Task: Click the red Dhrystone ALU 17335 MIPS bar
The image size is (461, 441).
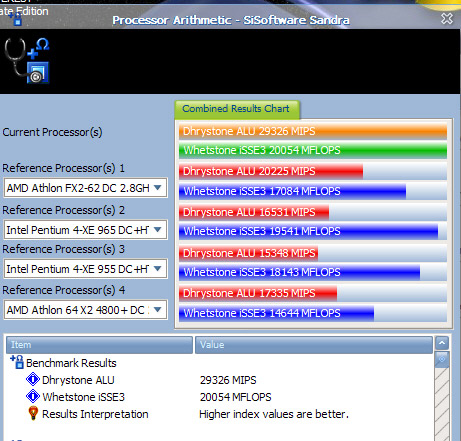Action: [258, 293]
